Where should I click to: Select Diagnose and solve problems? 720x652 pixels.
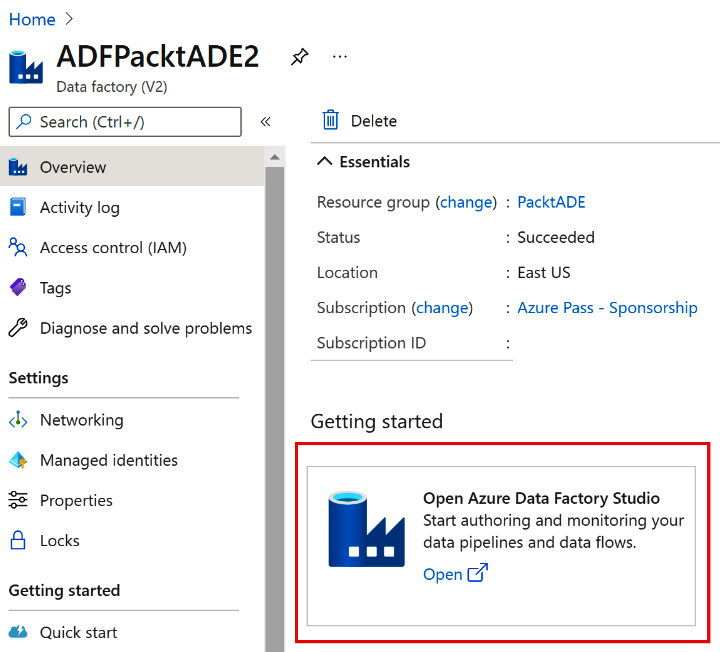point(145,328)
